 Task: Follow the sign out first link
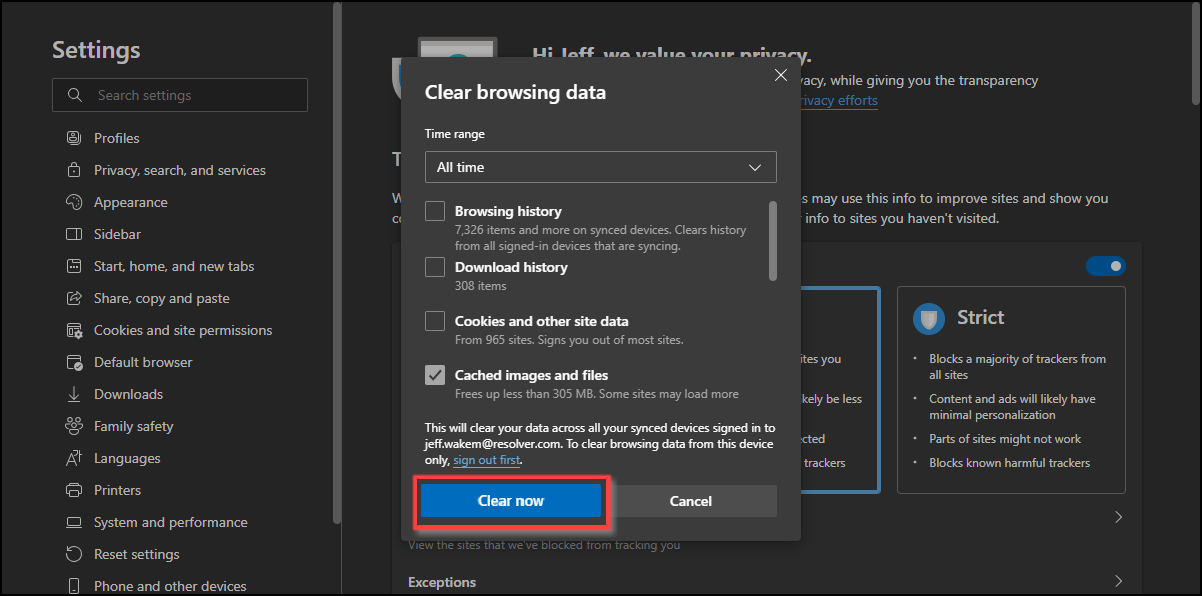486,460
